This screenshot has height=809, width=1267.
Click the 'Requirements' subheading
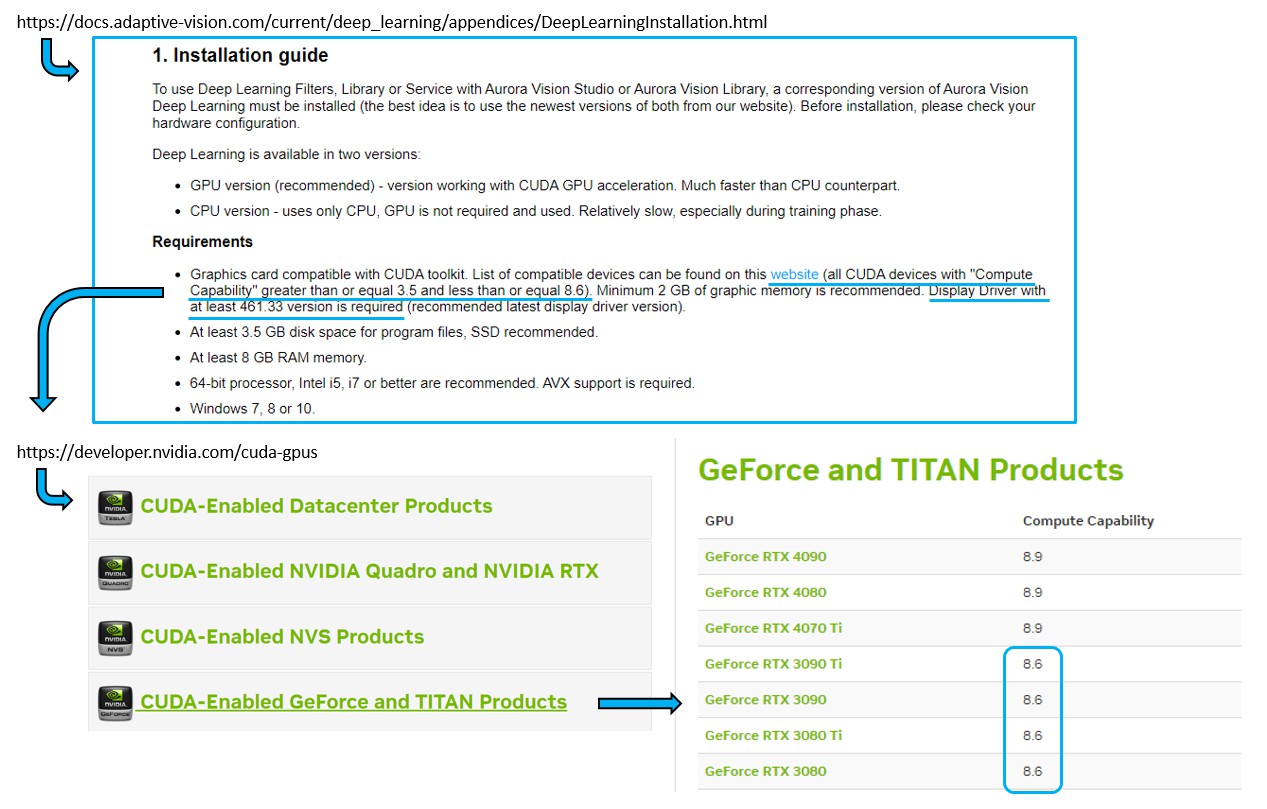pos(202,242)
